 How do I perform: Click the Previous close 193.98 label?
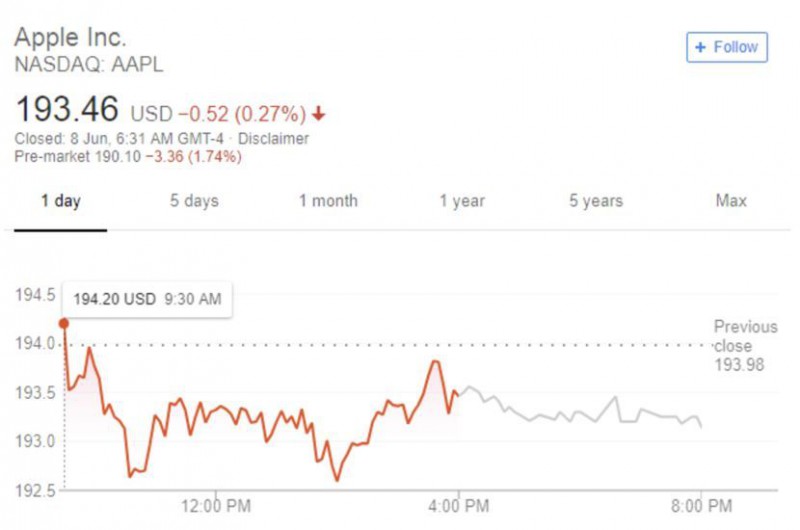[740, 346]
